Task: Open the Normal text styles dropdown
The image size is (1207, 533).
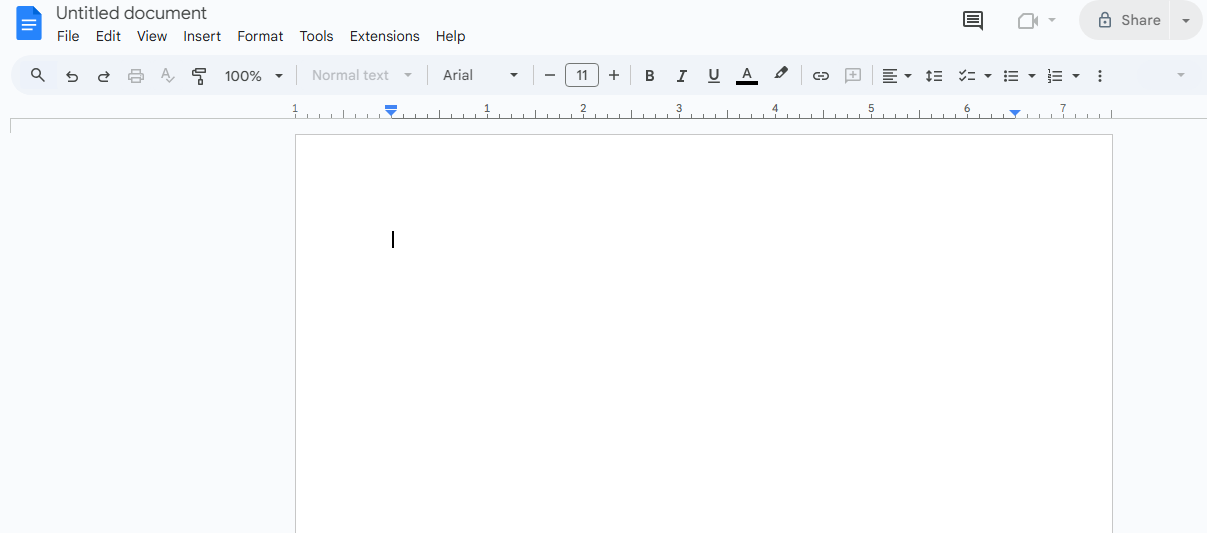Action: tap(362, 76)
